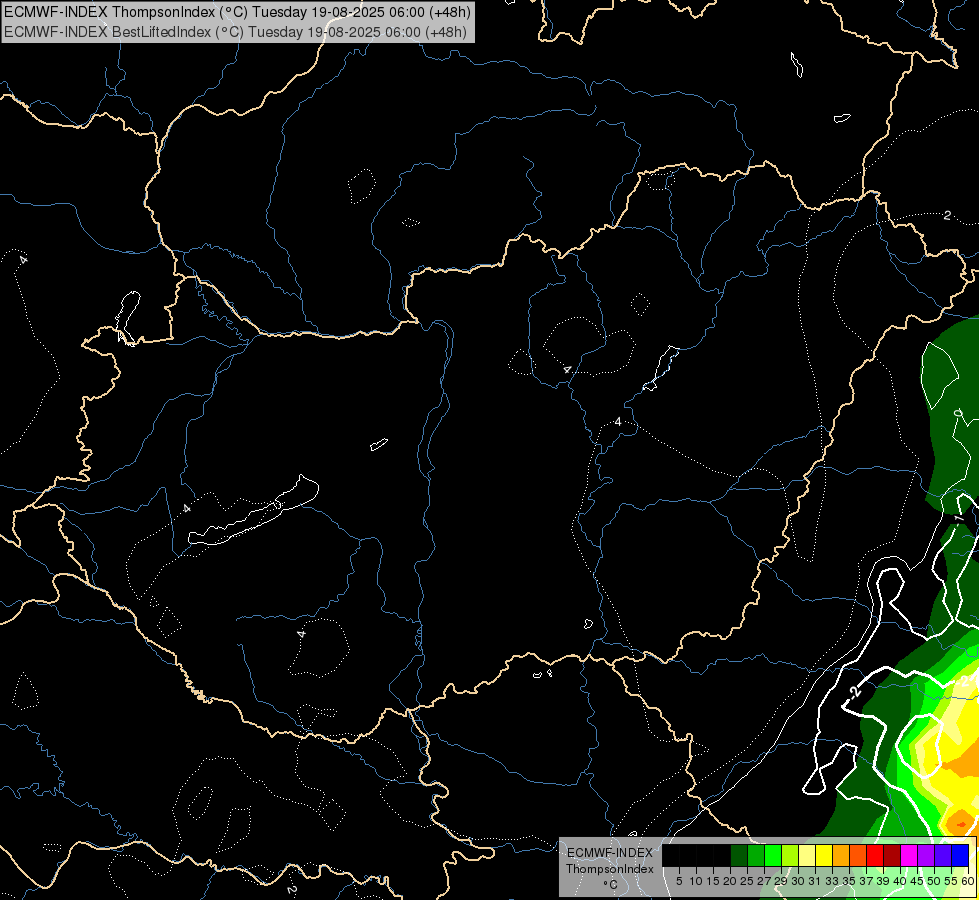Click the Lake Balaton outline on the map
The height and width of the screenshot is (900, 979).
click(x=253, y=511)
